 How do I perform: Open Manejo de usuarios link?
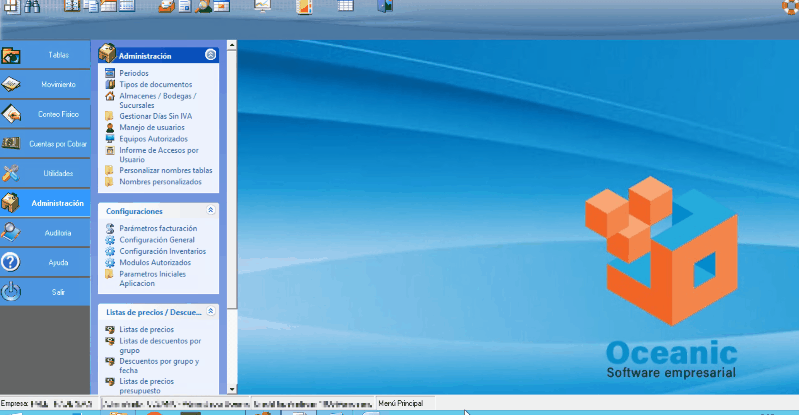pos(151,127)
